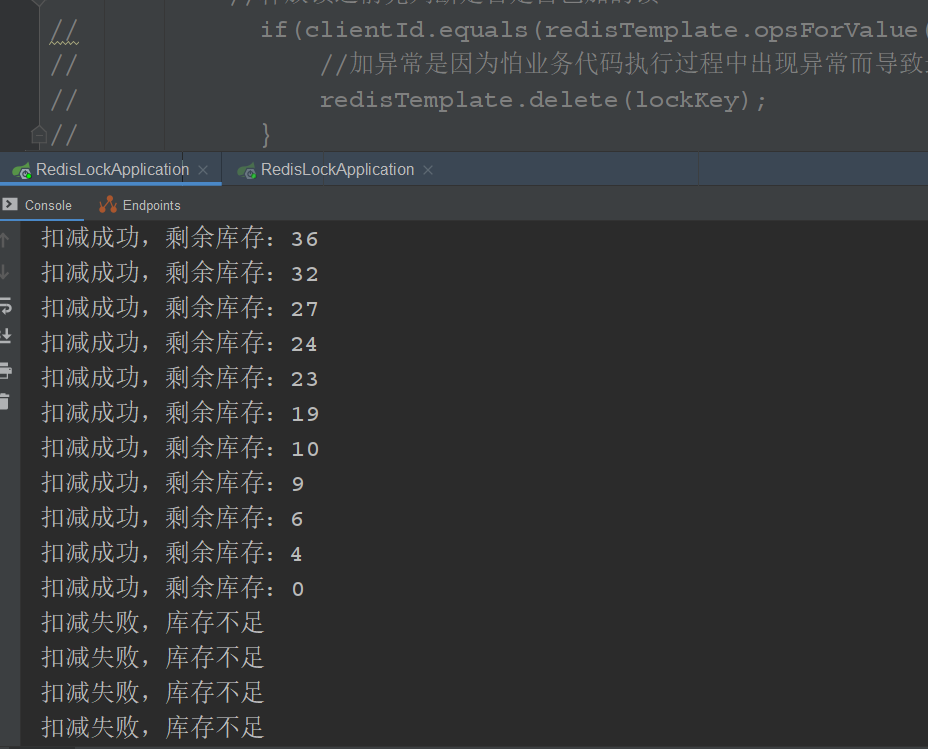This screenshot has height=749, width=928.
Task: Click the print icon in console sidebar
Action: pos(5,370)
